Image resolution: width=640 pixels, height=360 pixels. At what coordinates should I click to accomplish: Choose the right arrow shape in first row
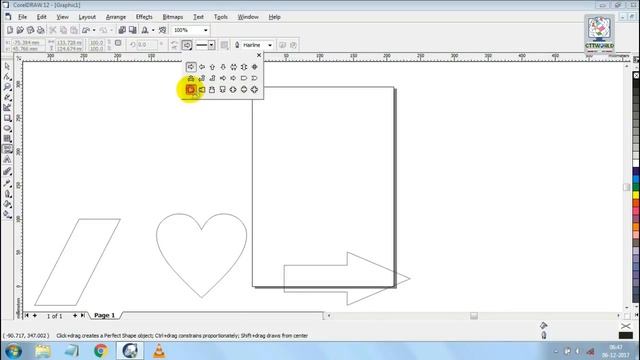191,67
